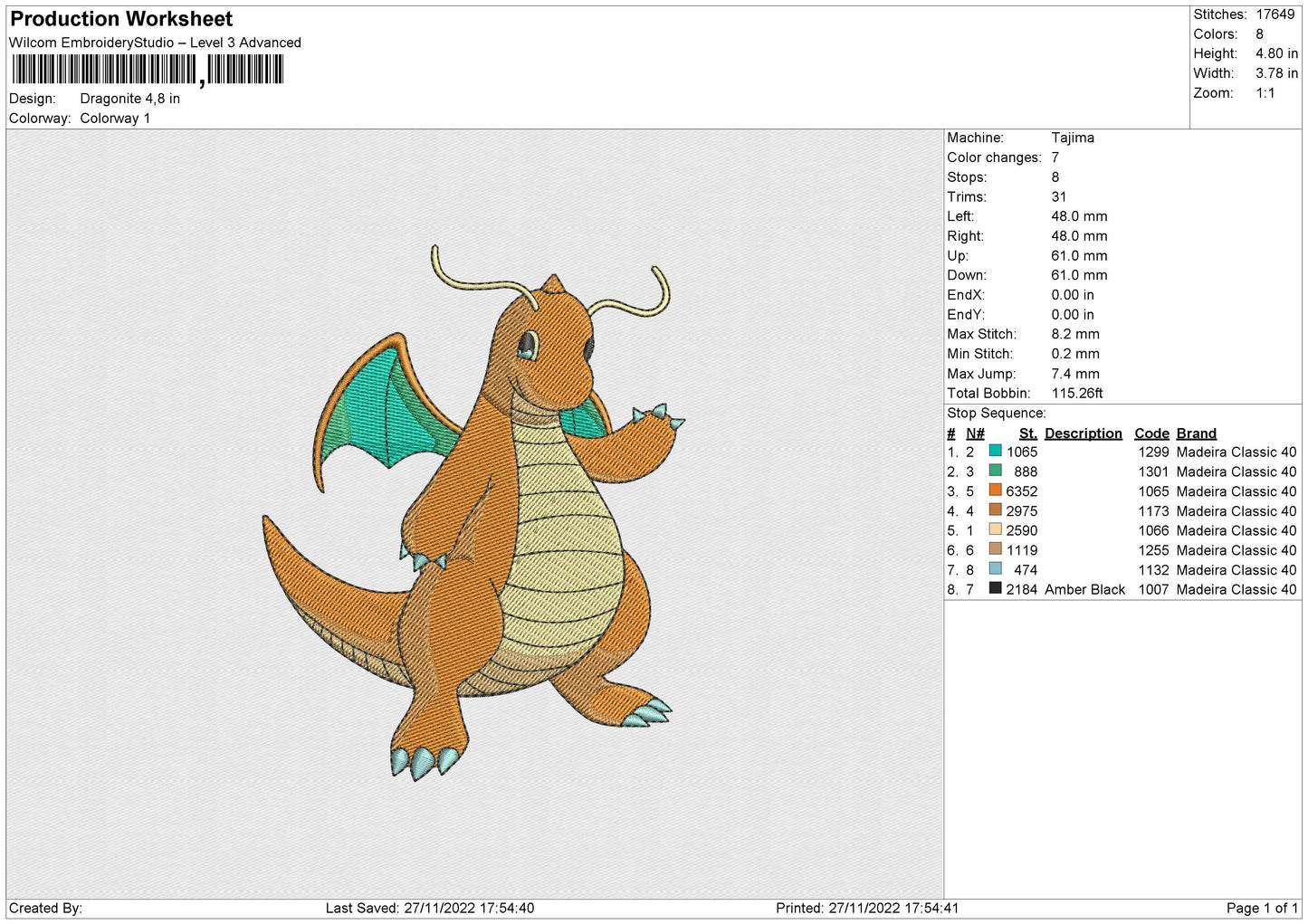Click the Dragonite embroidery design preview
The image size is (1308, 924).
[473, 512]
